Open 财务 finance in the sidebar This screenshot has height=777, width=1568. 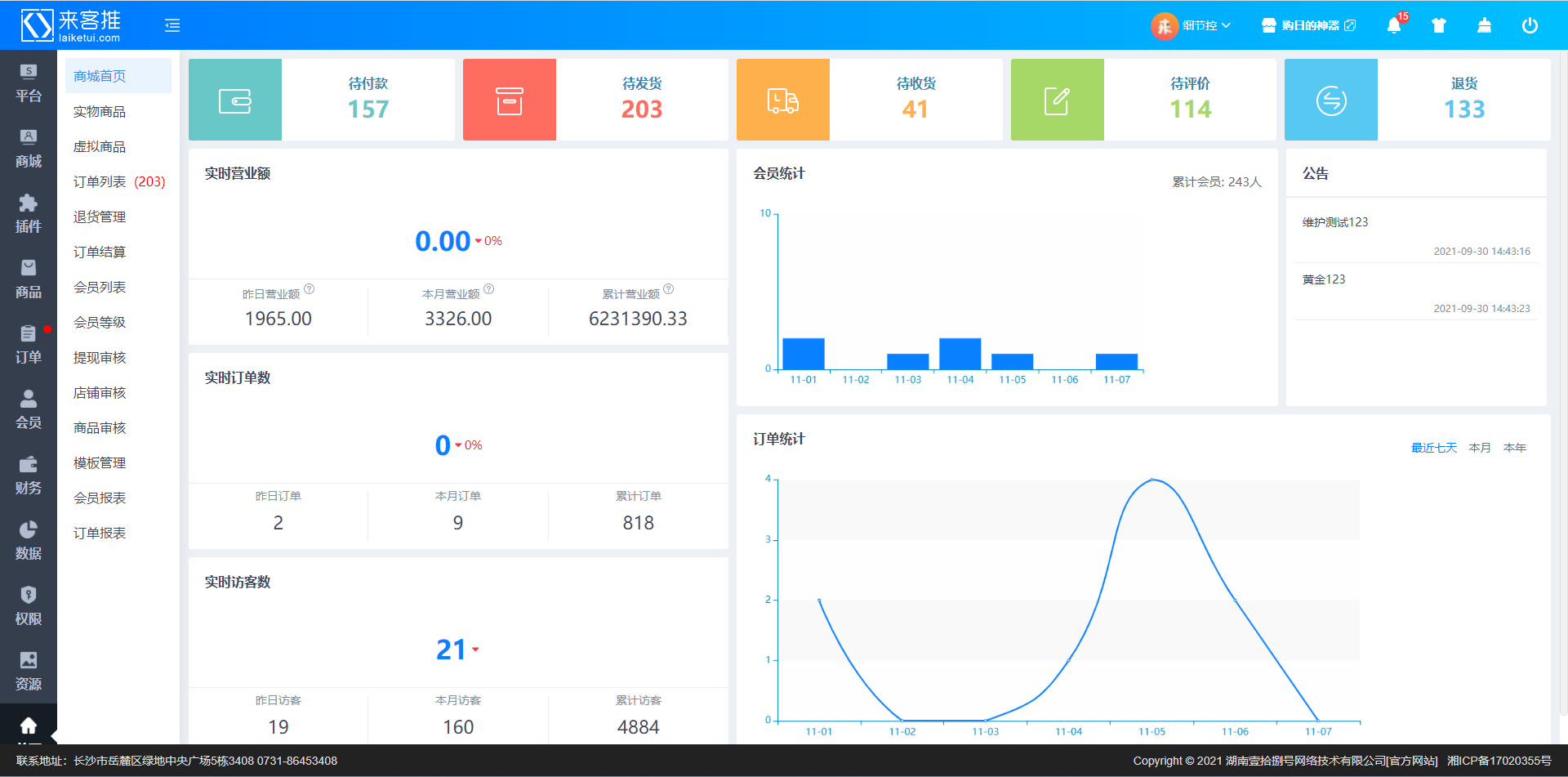(x=29, y=476)
